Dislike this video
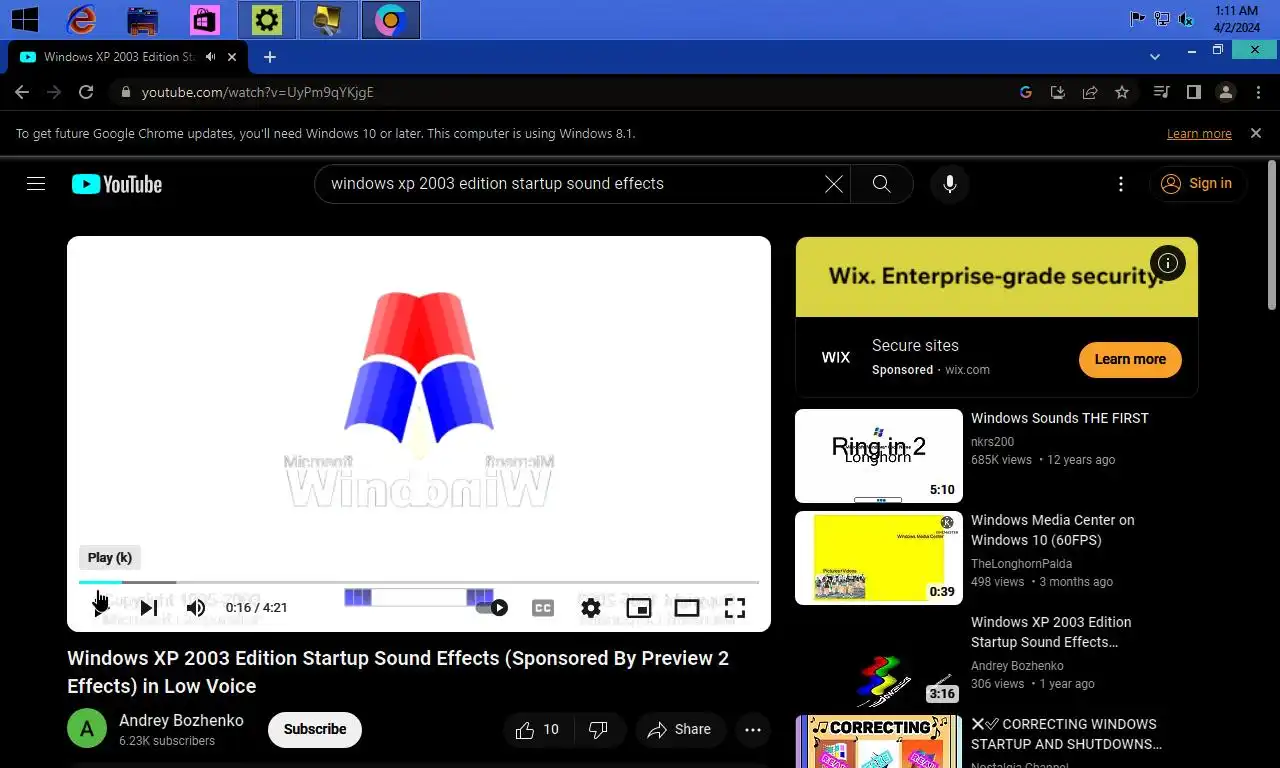The image size is (1280, 768). (x=598, y=730)
